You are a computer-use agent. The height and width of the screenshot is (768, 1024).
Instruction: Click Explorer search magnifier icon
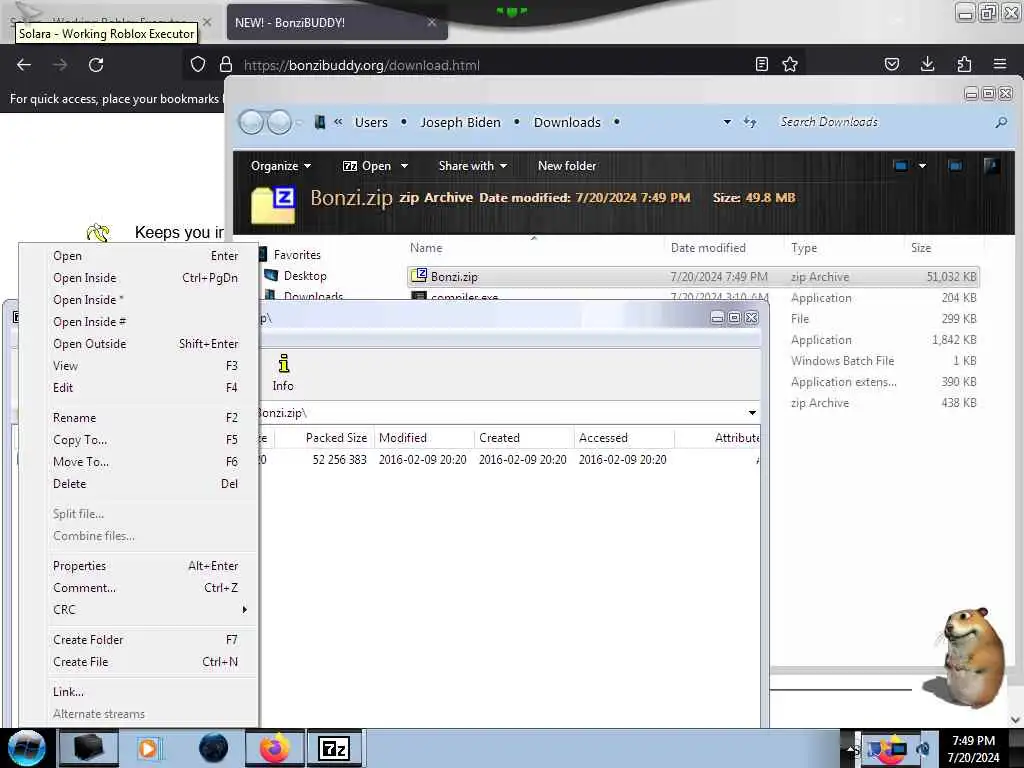point(1001,122)
